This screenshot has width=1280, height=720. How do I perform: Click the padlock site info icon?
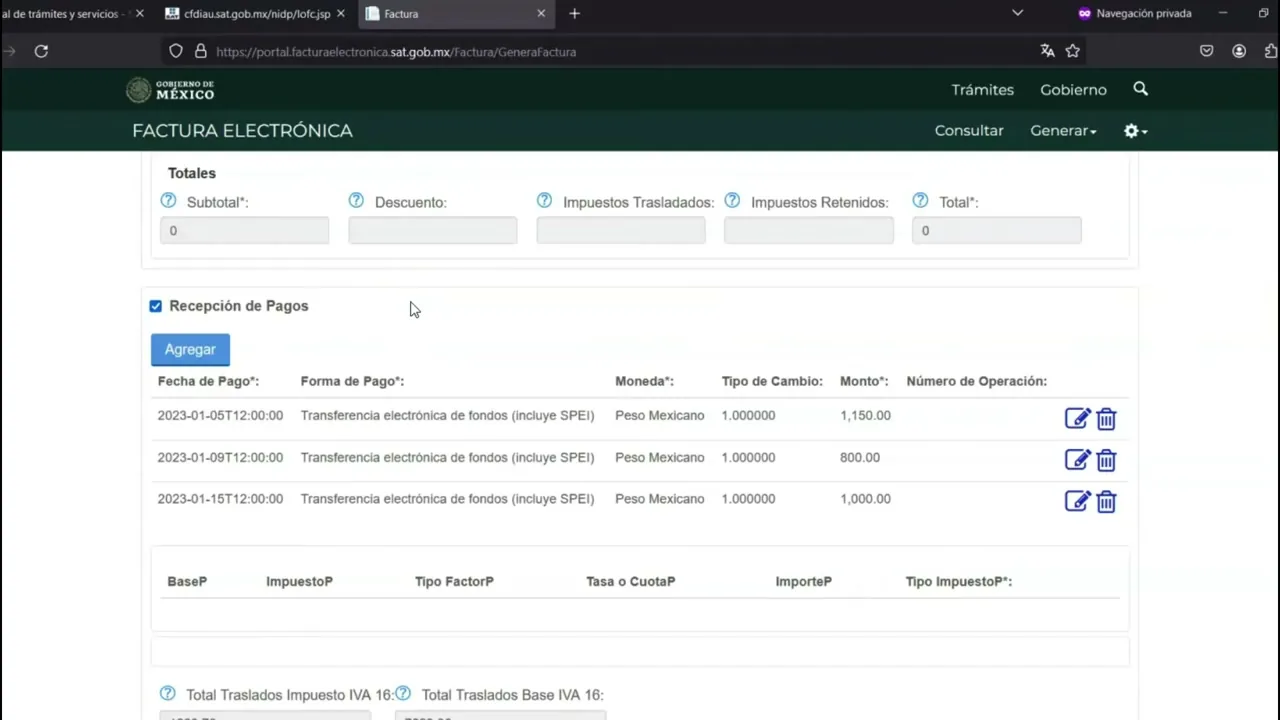pyautogui.click(x=200, y=51)
